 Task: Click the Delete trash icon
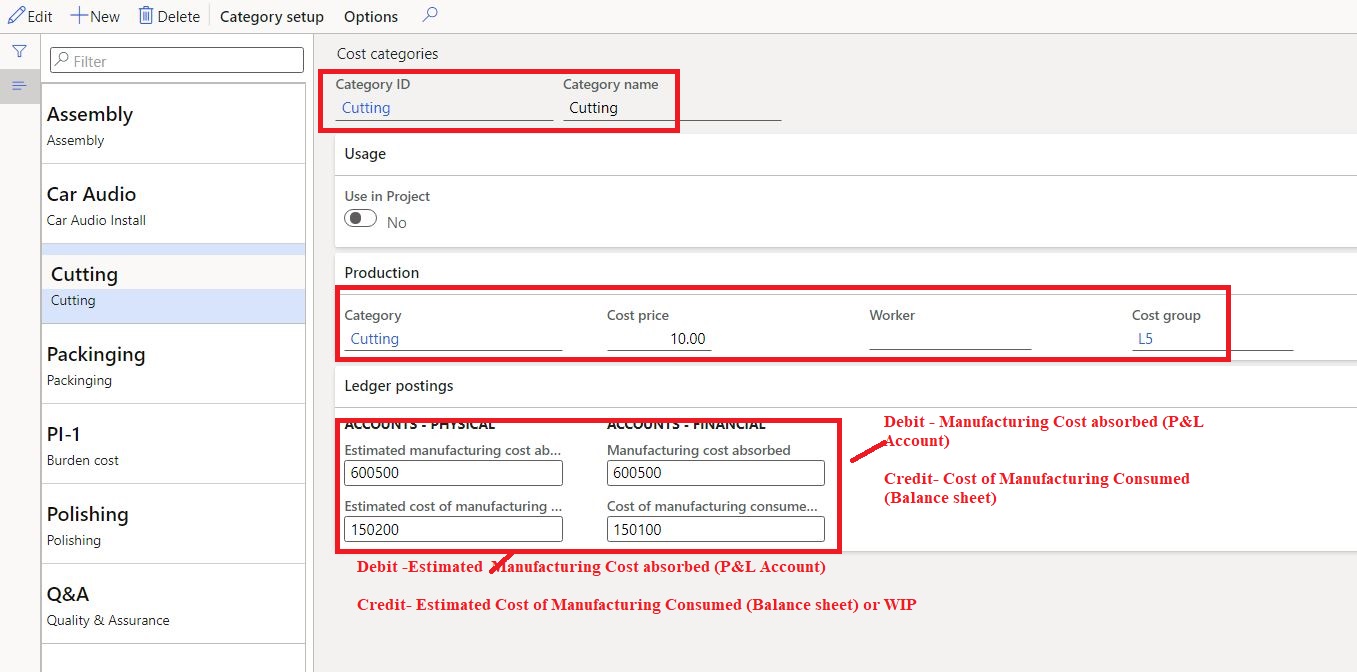pyautogui.click(x=146, y=16)
